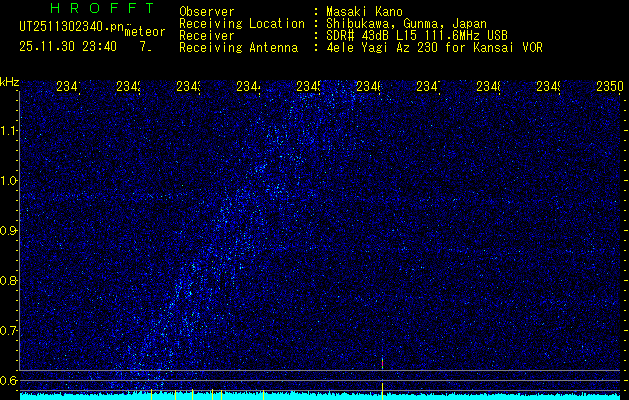Click the kHz axis unit label
Image resolution: width=629 pixels, height=400 pixels.
coord(10,82)
